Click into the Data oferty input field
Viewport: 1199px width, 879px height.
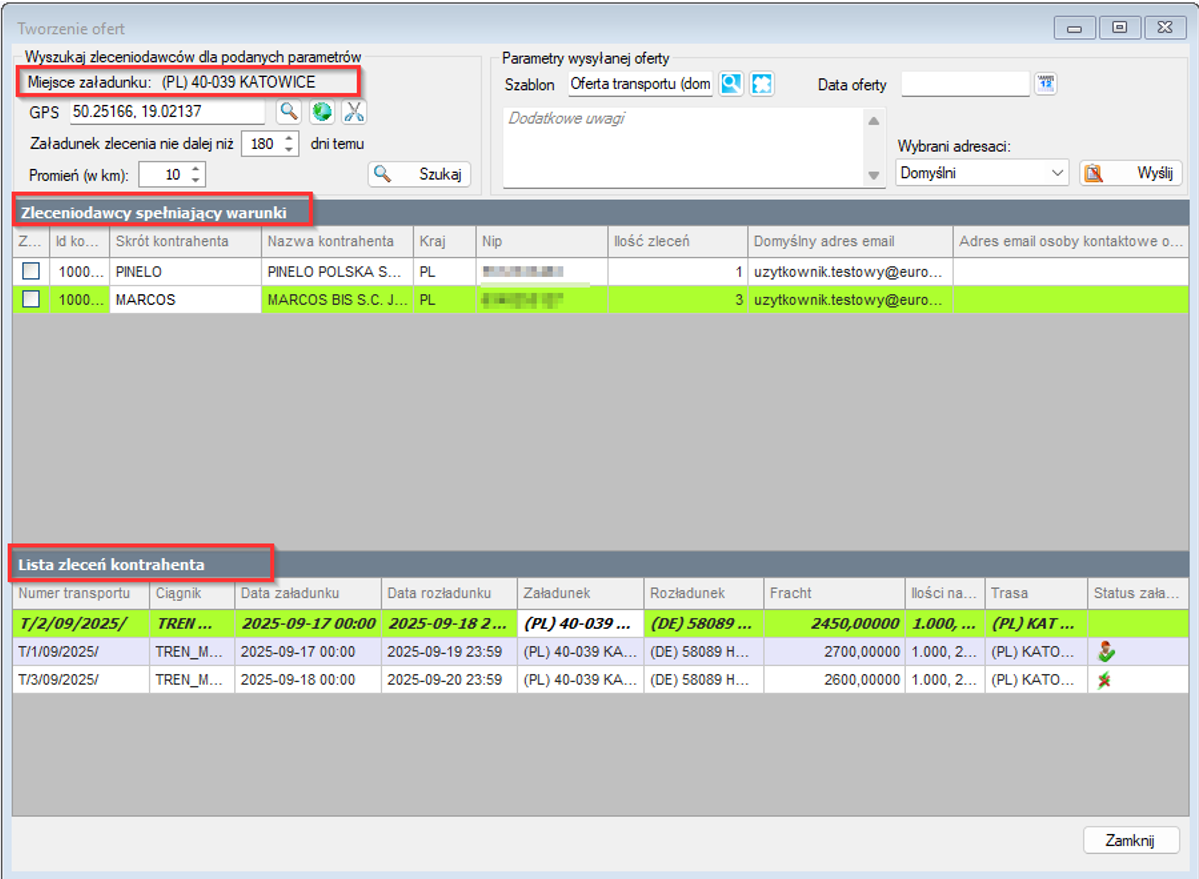pyautogui.click(x=964, y=84)
